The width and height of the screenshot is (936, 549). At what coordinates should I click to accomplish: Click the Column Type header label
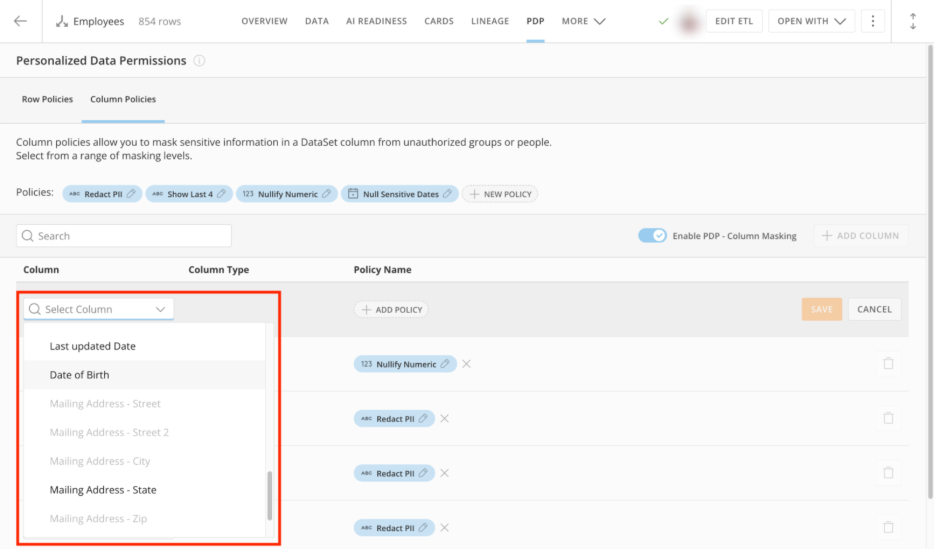pos(218,270)
